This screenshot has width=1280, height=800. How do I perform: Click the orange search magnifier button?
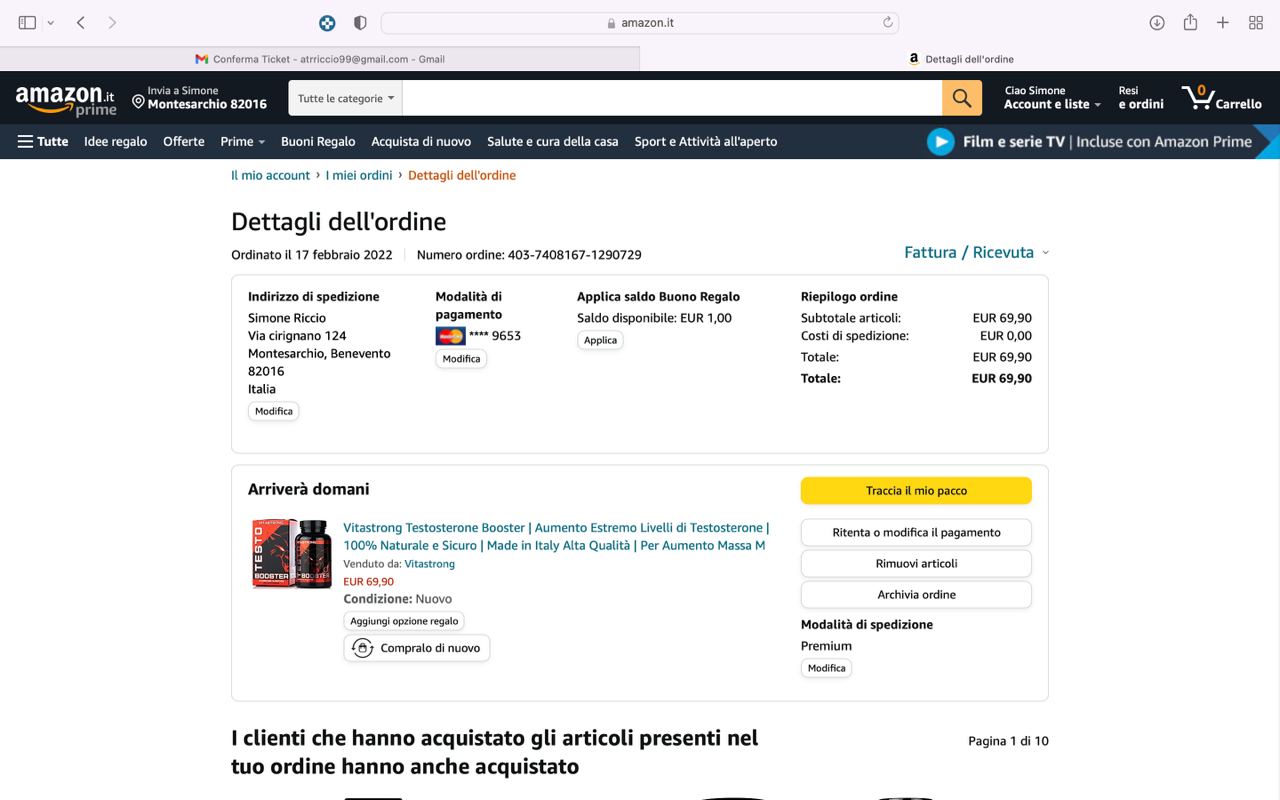point(961,98)
